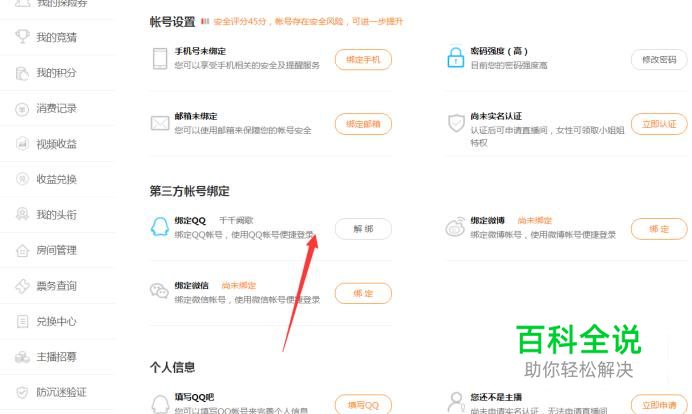The image size is (692, 414).
Task: Click the 立即认证 button
Action: point(659,124)
